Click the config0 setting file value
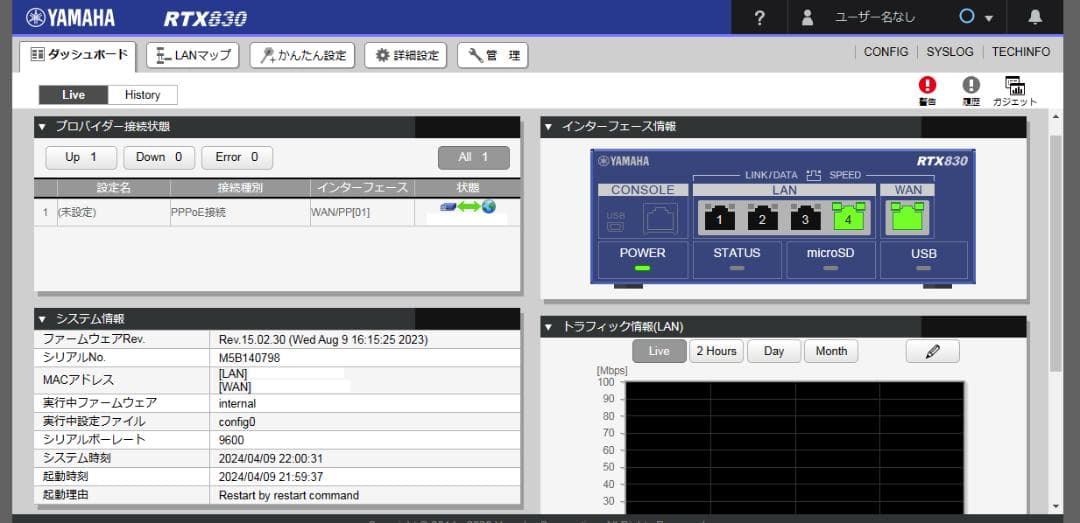 pos(237,421)
